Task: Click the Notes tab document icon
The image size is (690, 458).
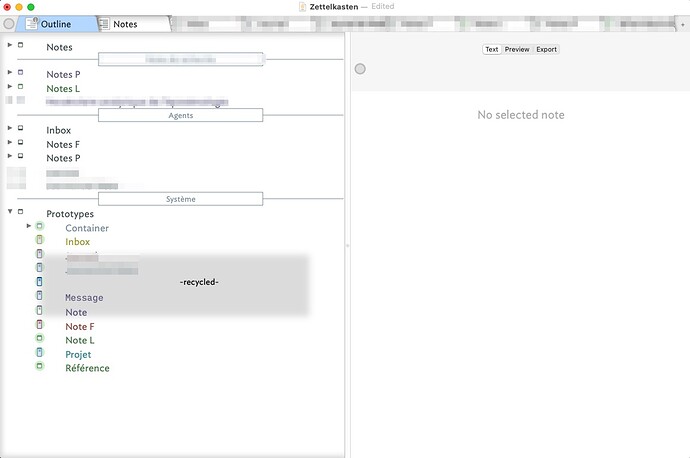Action: 104,24
